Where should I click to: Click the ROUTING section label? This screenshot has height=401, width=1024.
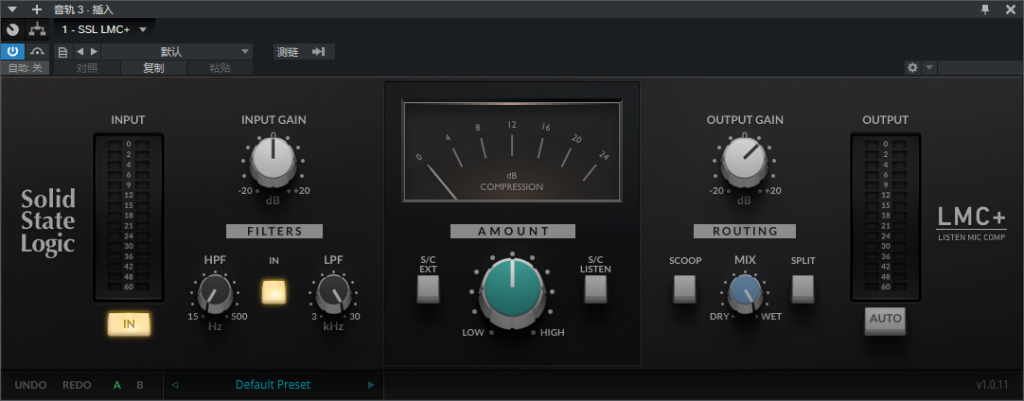point(745,231)
